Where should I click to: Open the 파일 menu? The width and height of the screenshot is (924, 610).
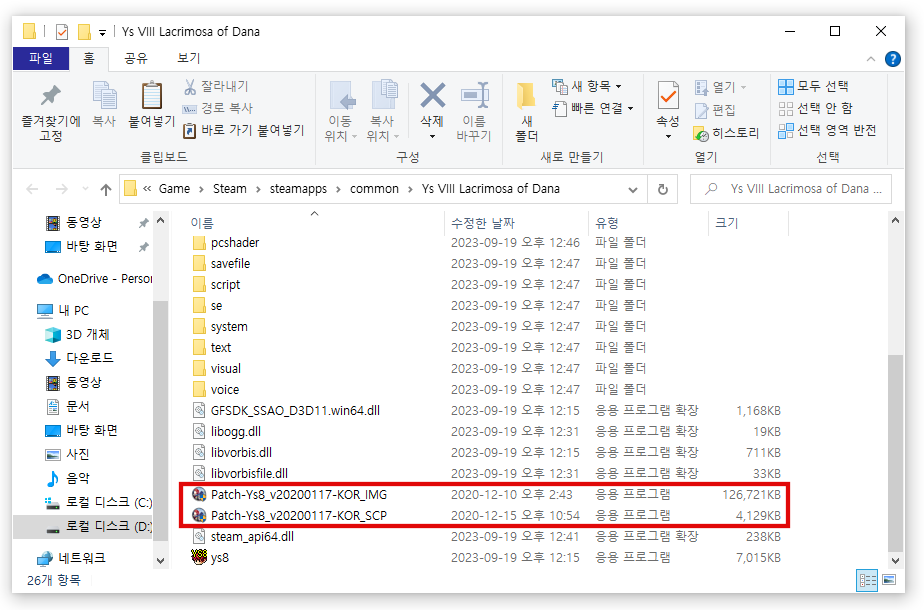40,57
